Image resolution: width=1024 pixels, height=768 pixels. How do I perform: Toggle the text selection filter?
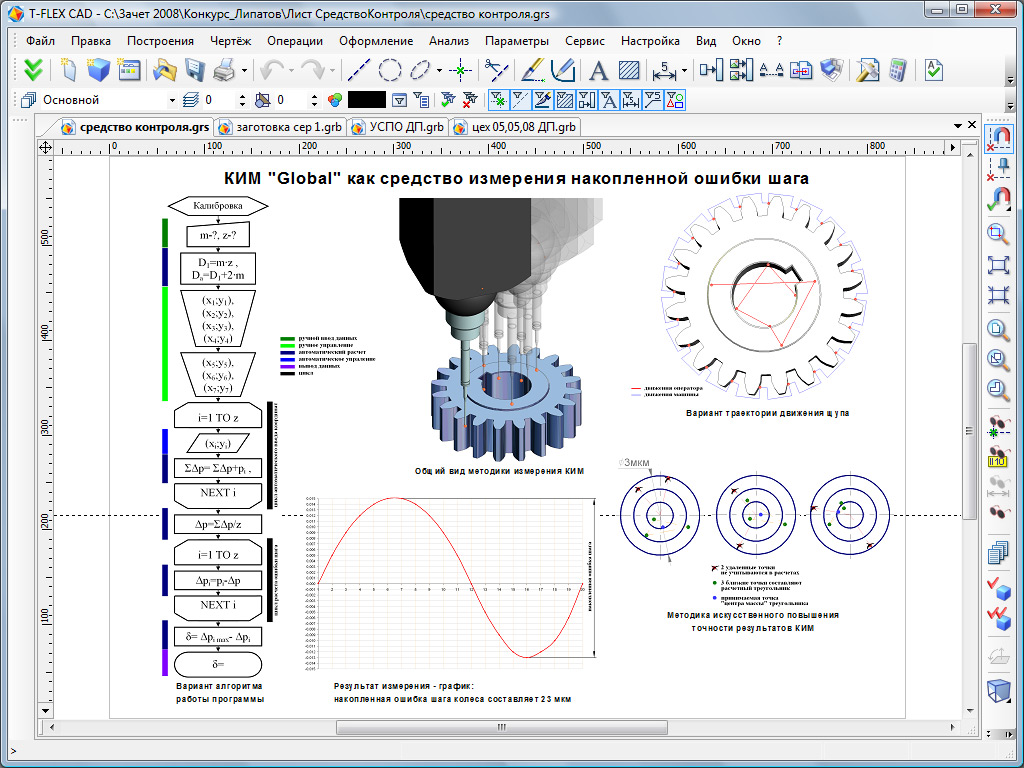[x=609, y=100]
